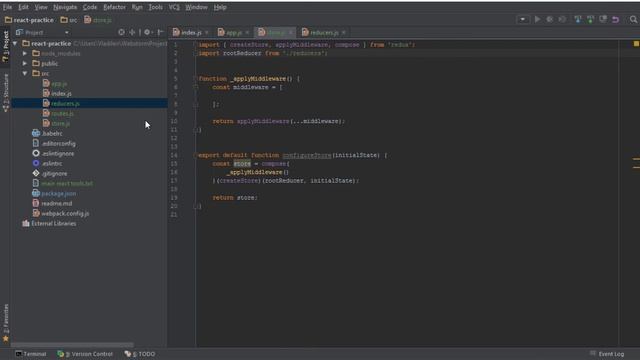Open the Refactor menu
This screenshot has width=640, height=360.
[115, 7]
